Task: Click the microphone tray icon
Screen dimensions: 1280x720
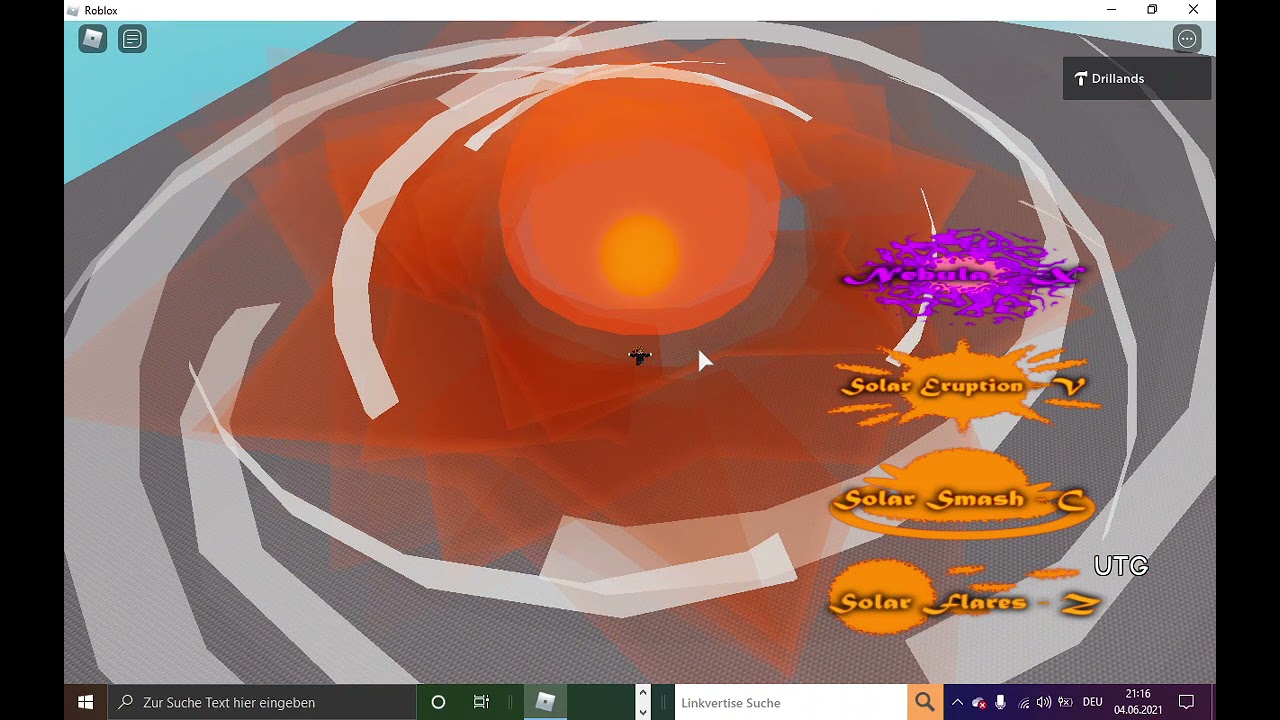Action: click(x=1000, y=703)
